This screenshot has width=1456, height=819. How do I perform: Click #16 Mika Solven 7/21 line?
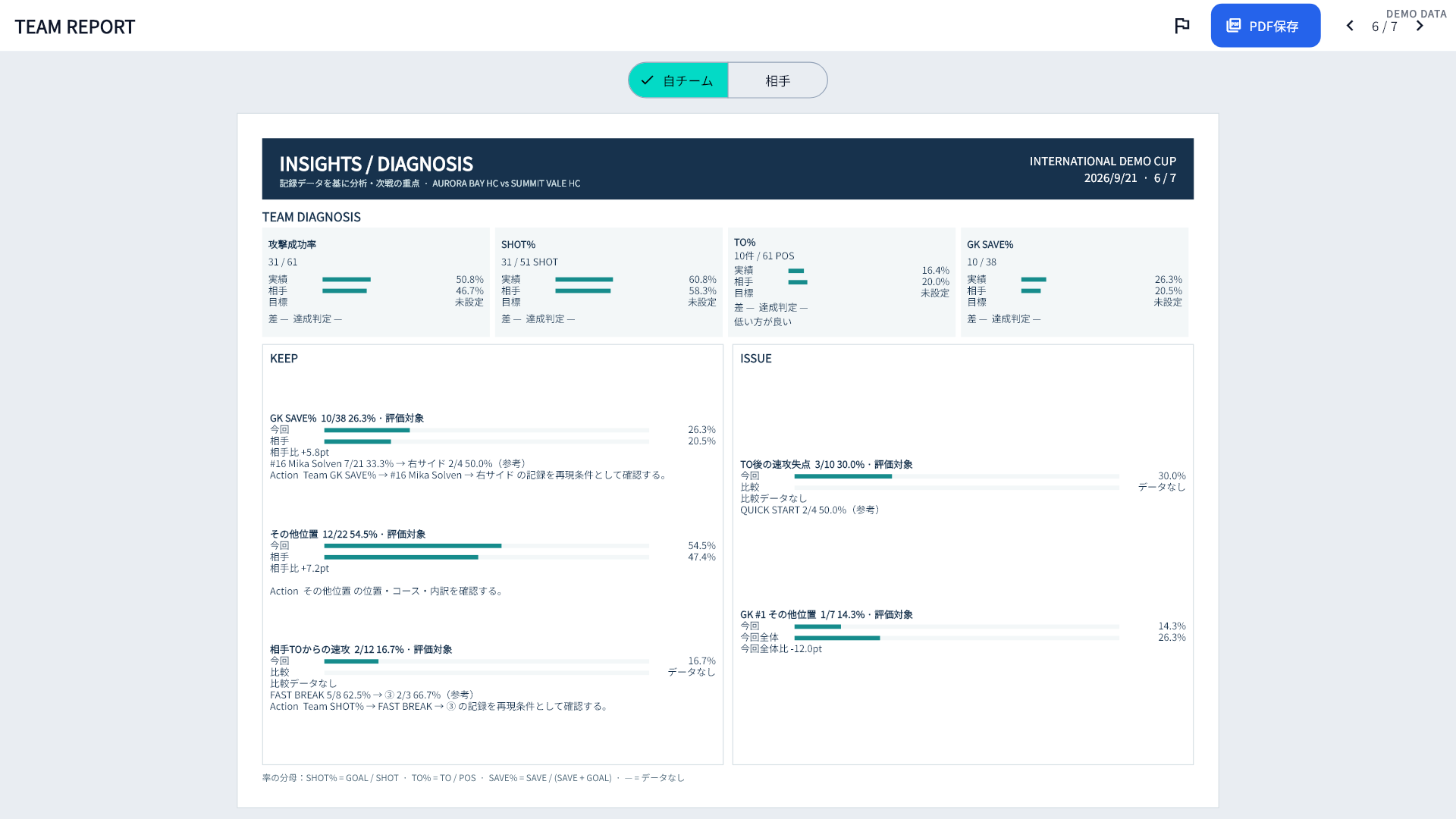coord(399,463)
